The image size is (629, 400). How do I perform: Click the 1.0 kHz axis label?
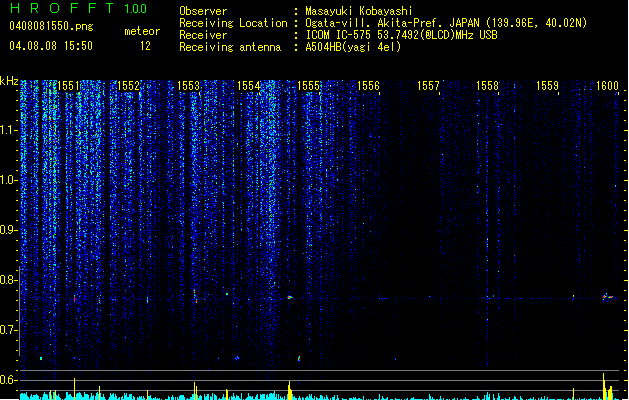tap(7, 180)
